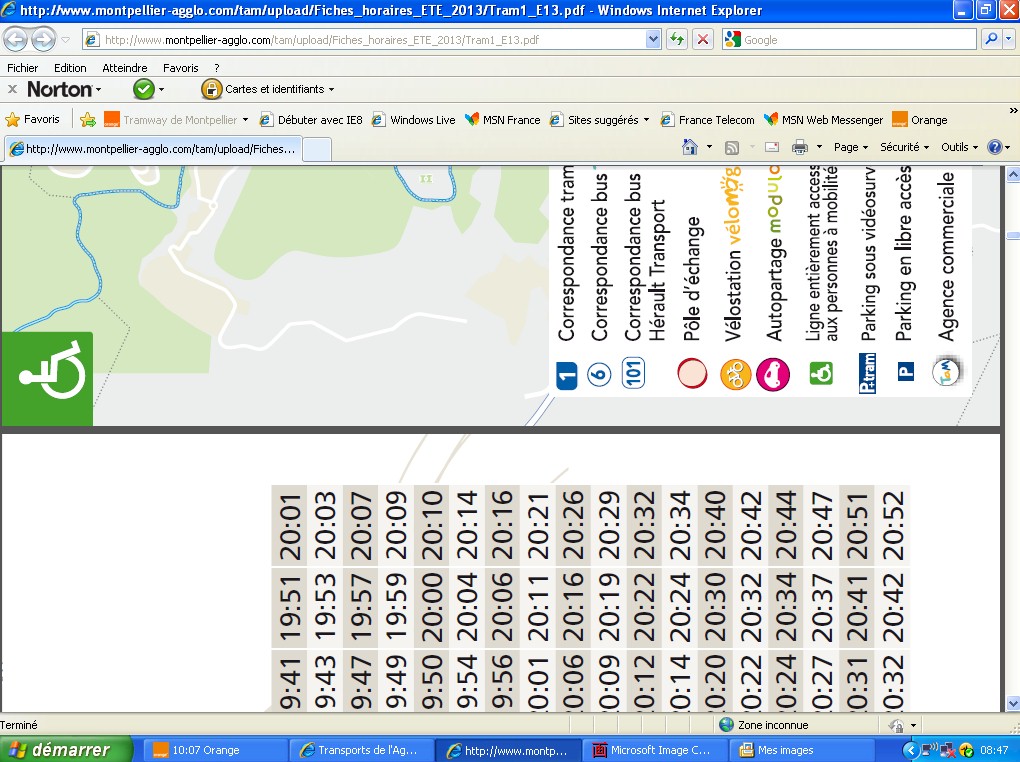Click the Print icon in command bar
The image size is (1020, 762).
tap(799, 147)
